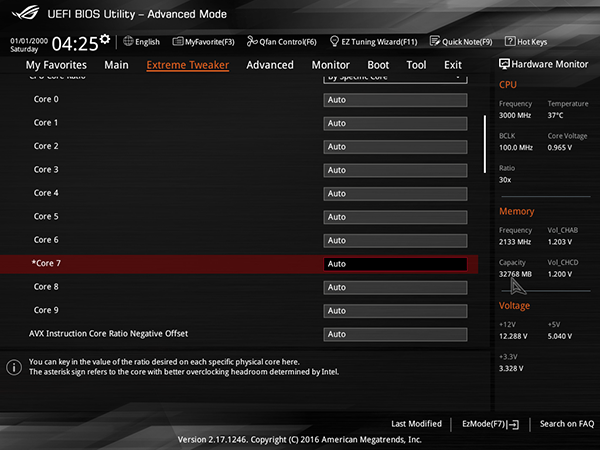The width and height of the screenshot is (600, 450).
Task: Click the Core 6 ratio field
Action: click(395, 241)
